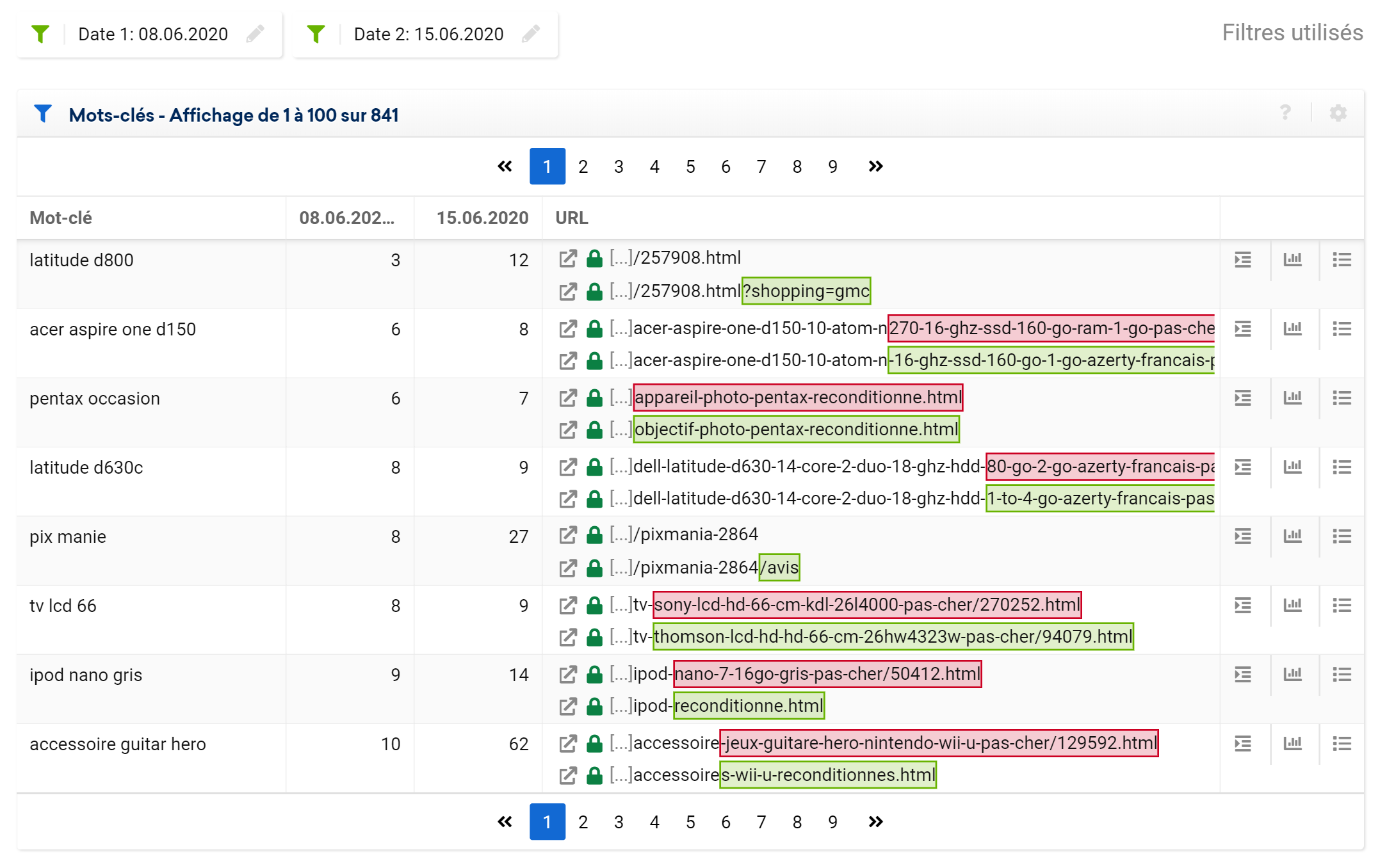
Task: Go to page 3 in bottom pagination
Action: tap(619, 822)
